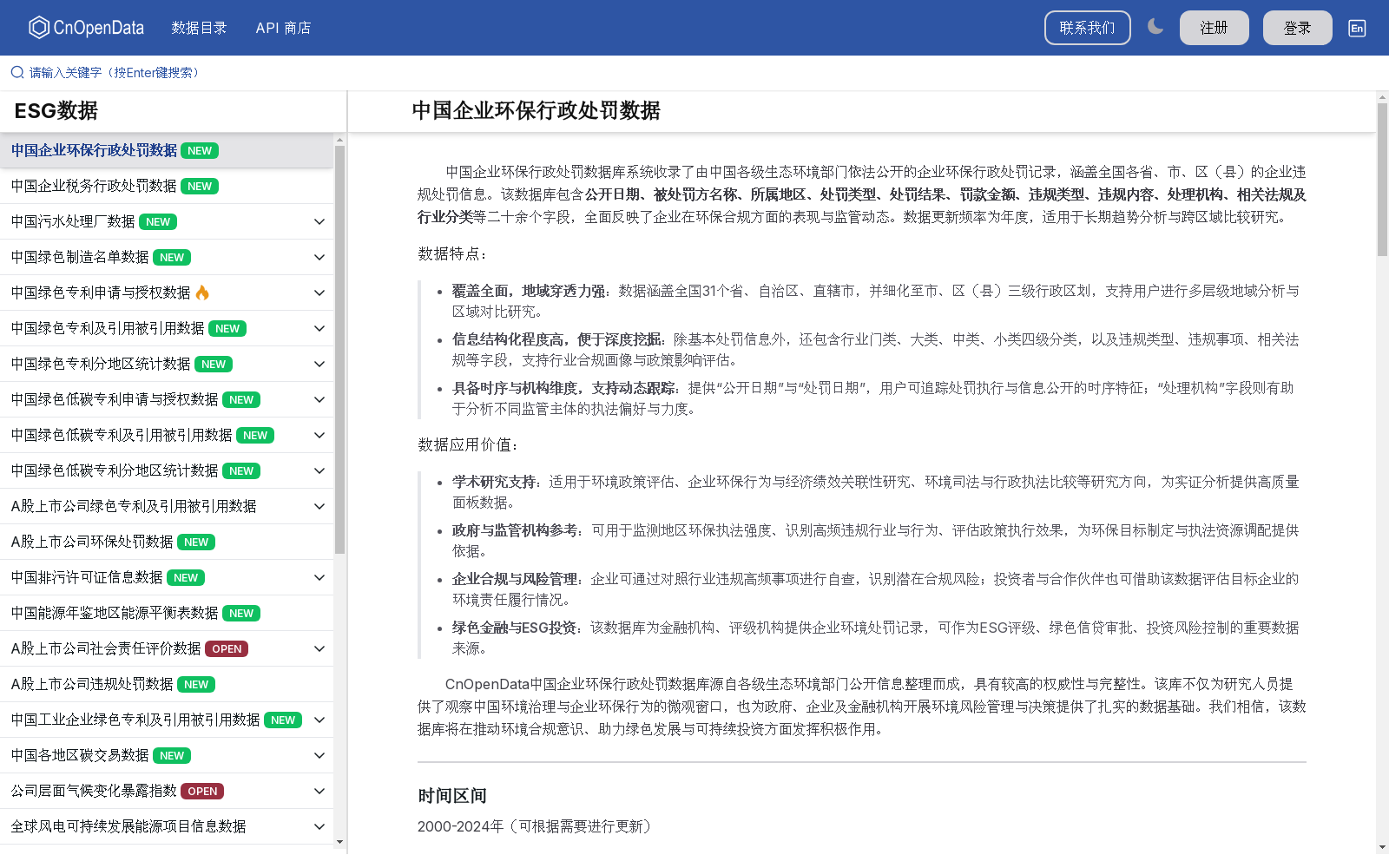Click the 2000-2024年 time range text

click(x=461, y=826)
